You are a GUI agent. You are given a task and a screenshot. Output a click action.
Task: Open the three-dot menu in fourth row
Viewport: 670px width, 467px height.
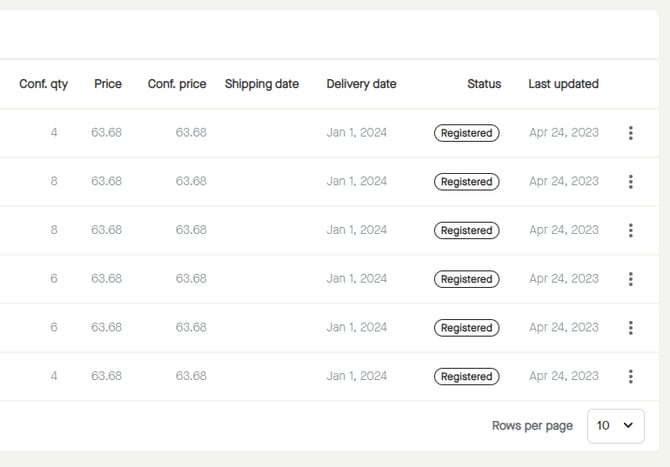[x=630, y=279]
